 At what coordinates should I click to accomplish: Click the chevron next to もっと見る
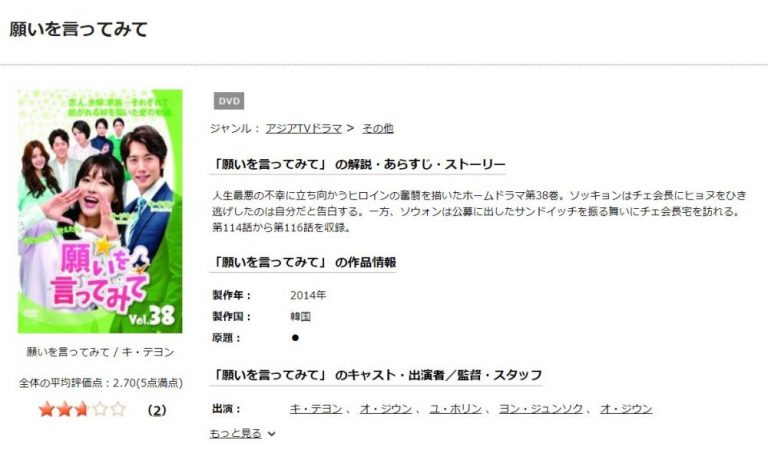pos(271,434)
